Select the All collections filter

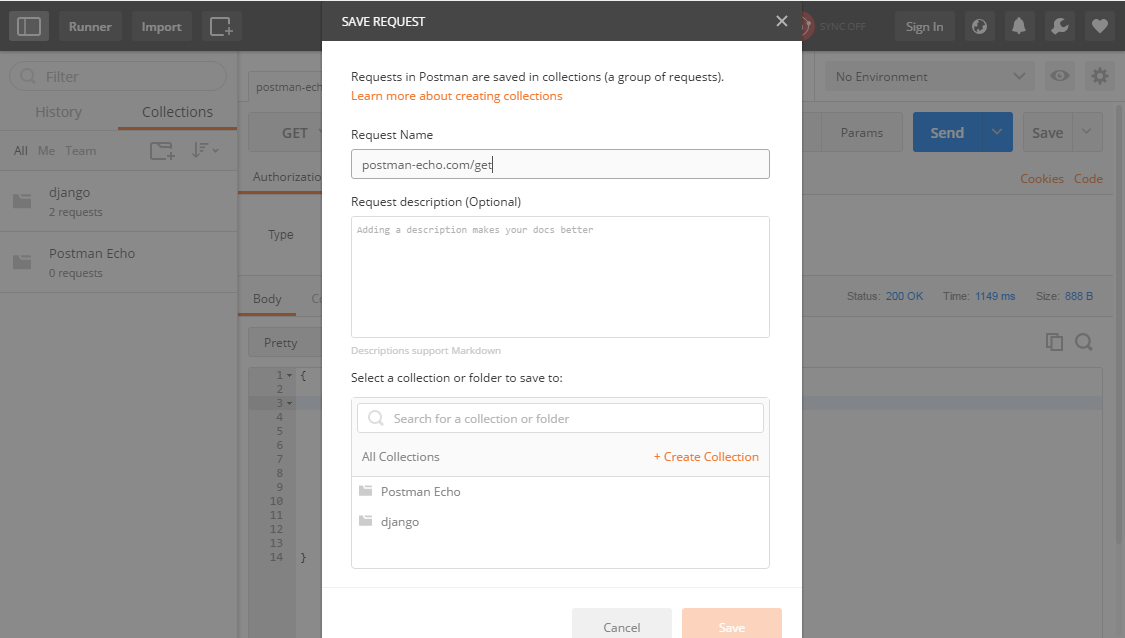pyautogui.click(x=21, y=151)
